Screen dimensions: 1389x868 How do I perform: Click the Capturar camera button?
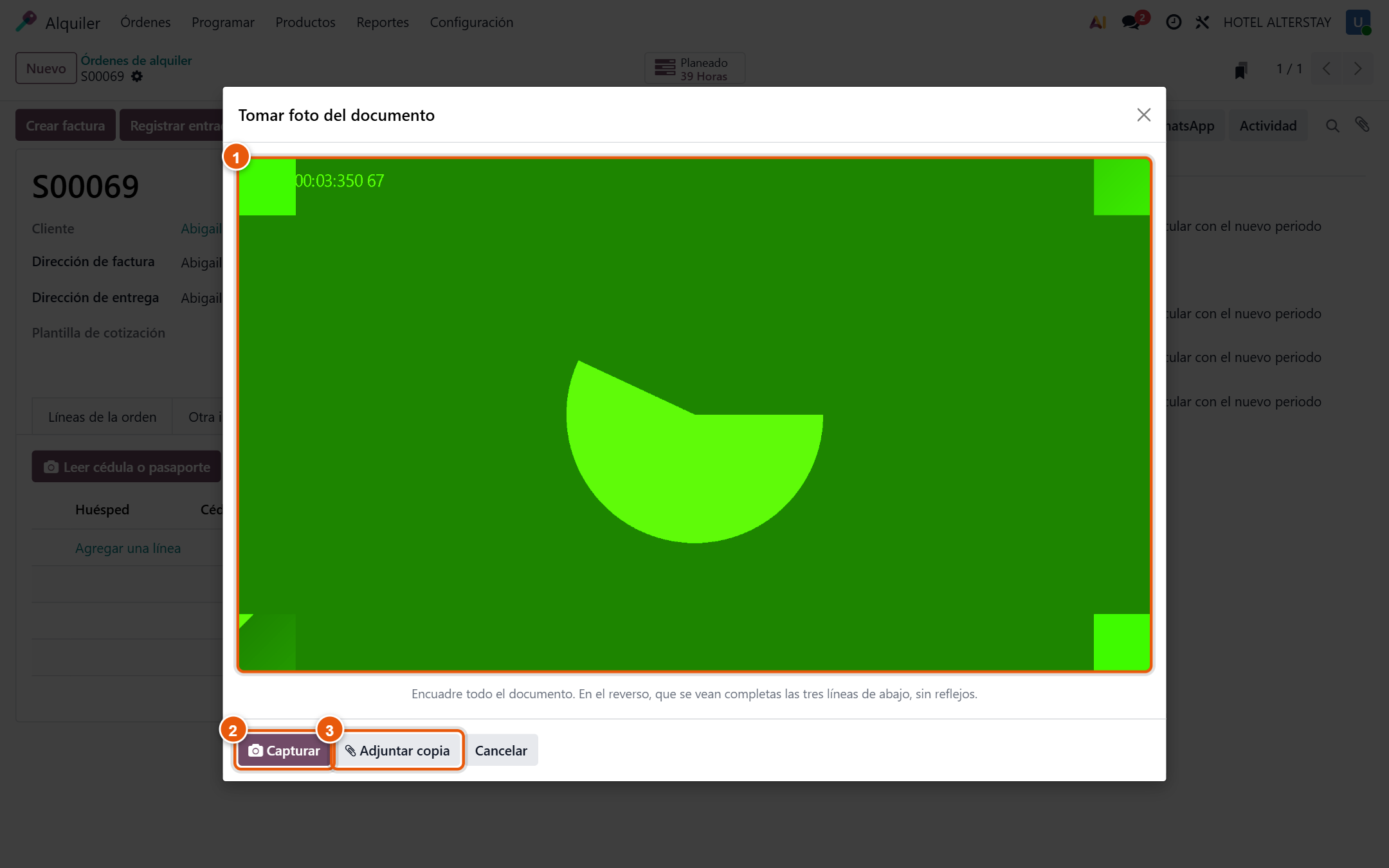(284, 750)
